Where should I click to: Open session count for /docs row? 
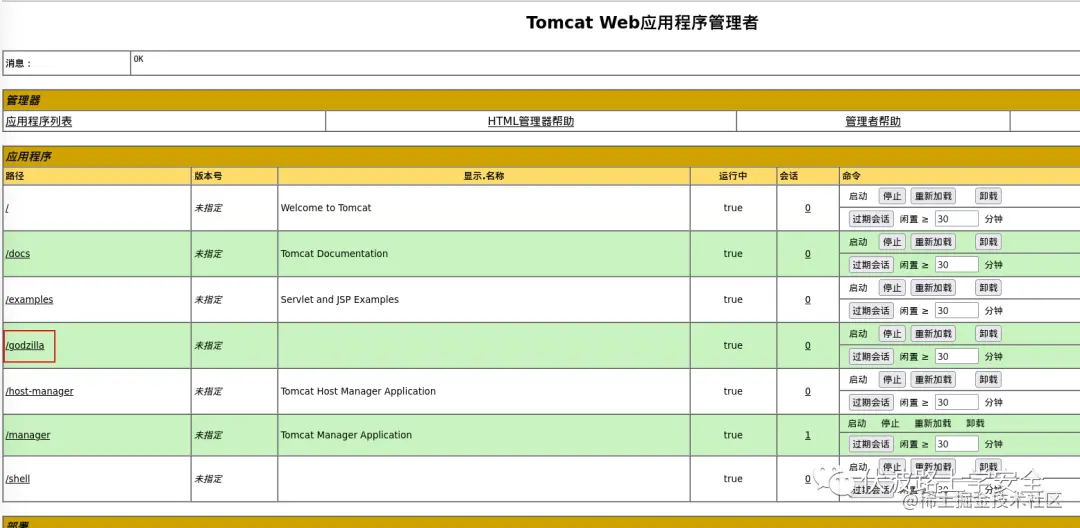808,253
